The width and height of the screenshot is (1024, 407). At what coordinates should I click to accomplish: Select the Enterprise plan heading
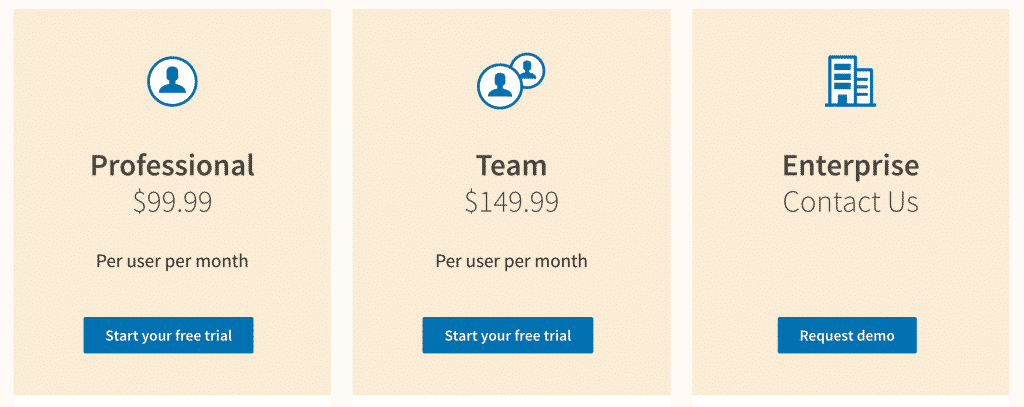pos(850,165)
